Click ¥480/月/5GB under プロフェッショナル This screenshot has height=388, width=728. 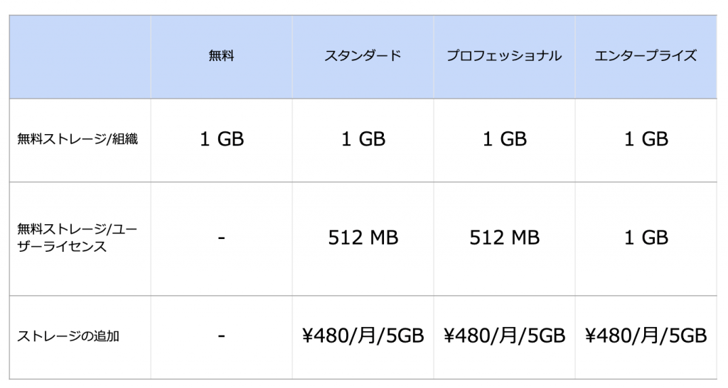[505, 336]
